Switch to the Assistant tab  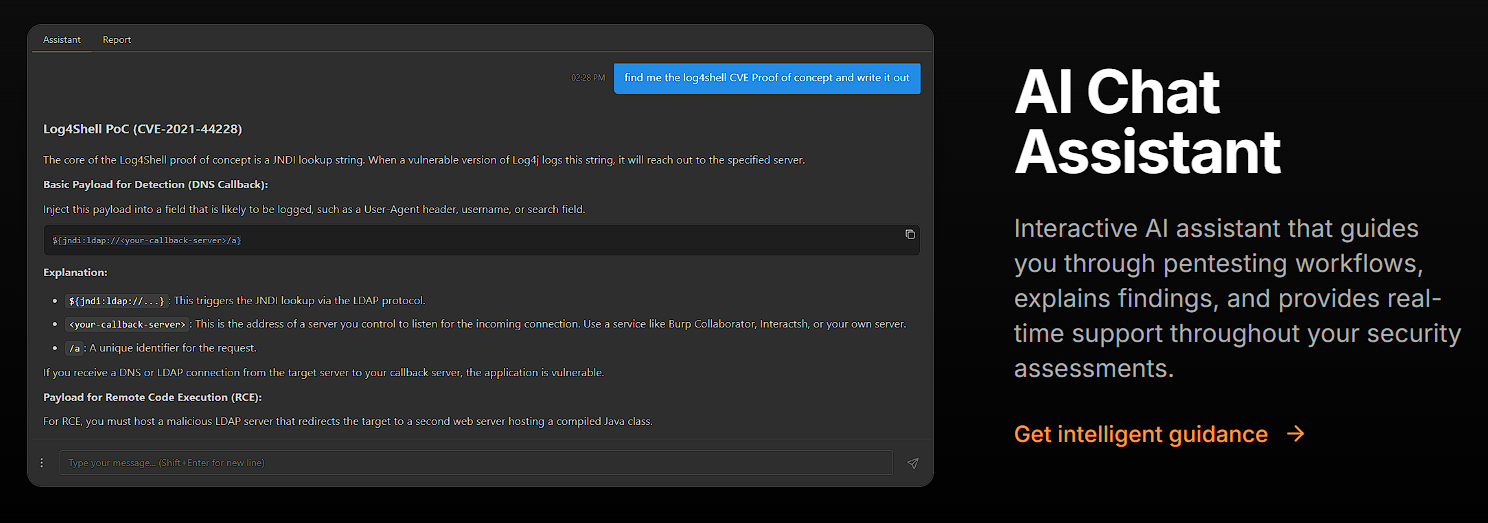tap(62, 40)
